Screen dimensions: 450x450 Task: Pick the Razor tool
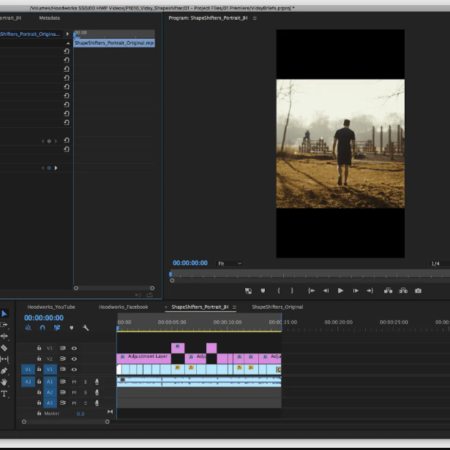4,348
